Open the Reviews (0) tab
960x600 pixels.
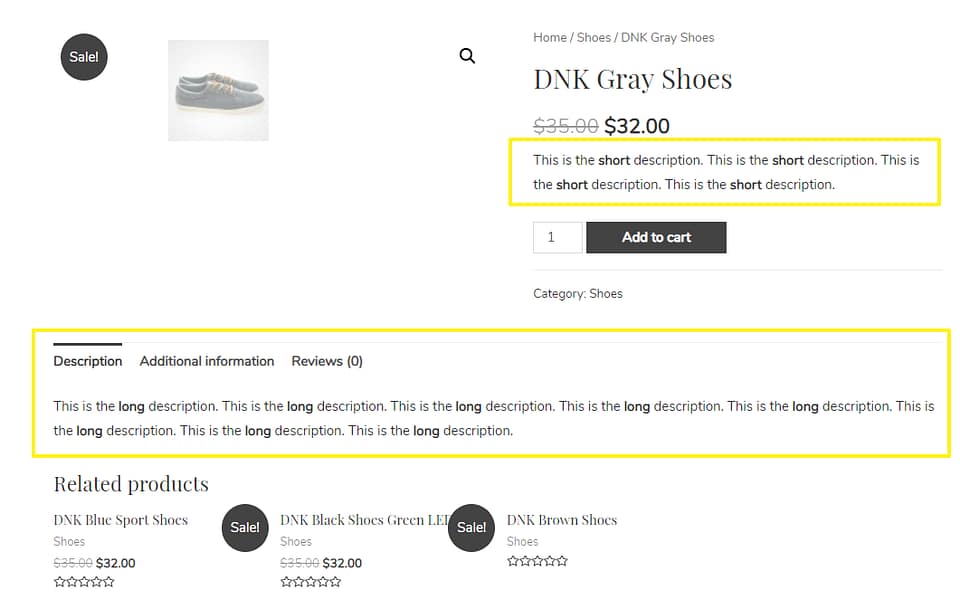tap(326, 361)
